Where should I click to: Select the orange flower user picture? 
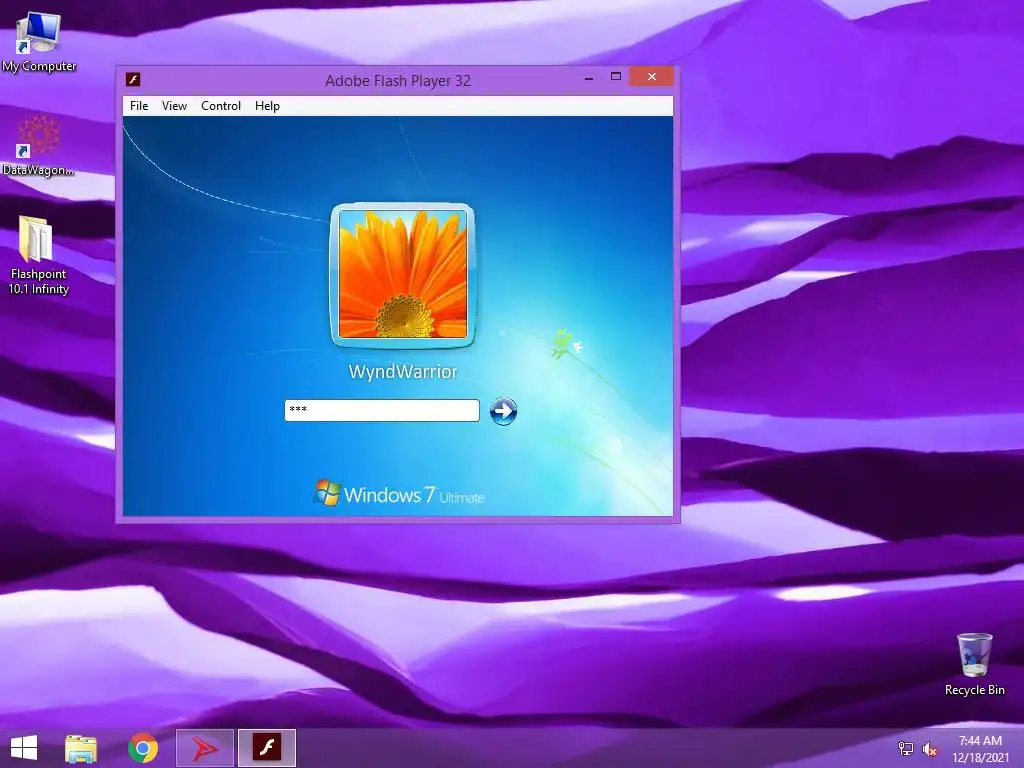(403, 274)
